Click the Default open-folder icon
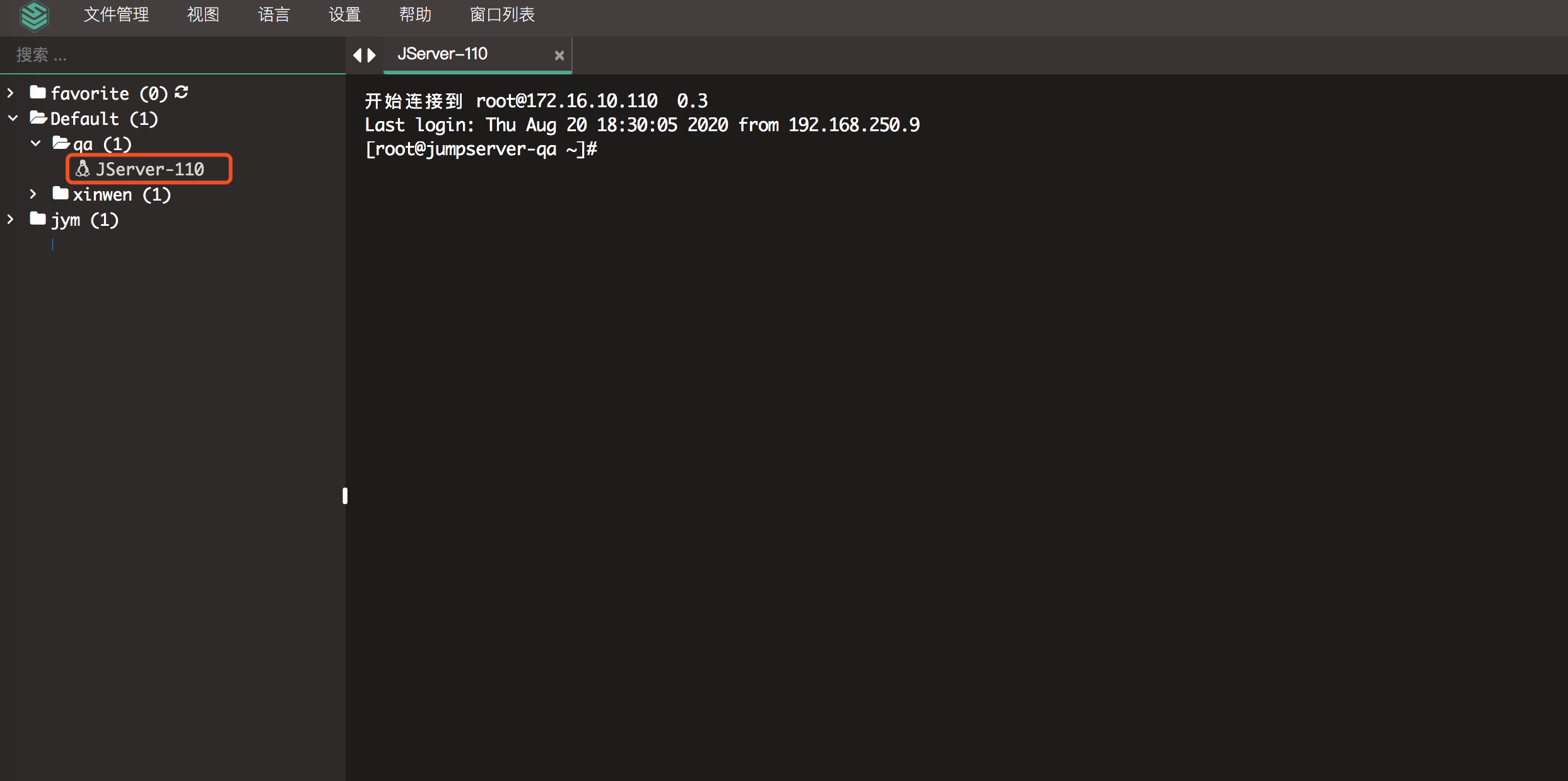This screenshot has width=1568, height=781. [x=38, y=118]
